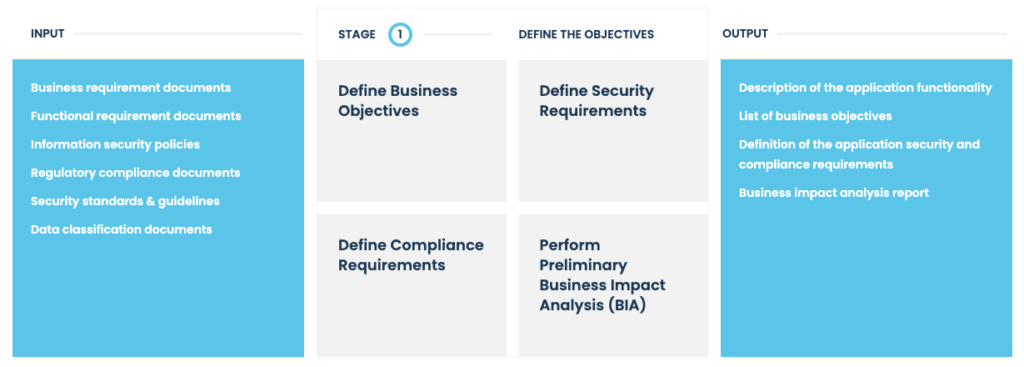Image resolution: width=1024 pixels, height=367 pixels.
Task: Click Description of the application functionality
Action: [865, 88]
